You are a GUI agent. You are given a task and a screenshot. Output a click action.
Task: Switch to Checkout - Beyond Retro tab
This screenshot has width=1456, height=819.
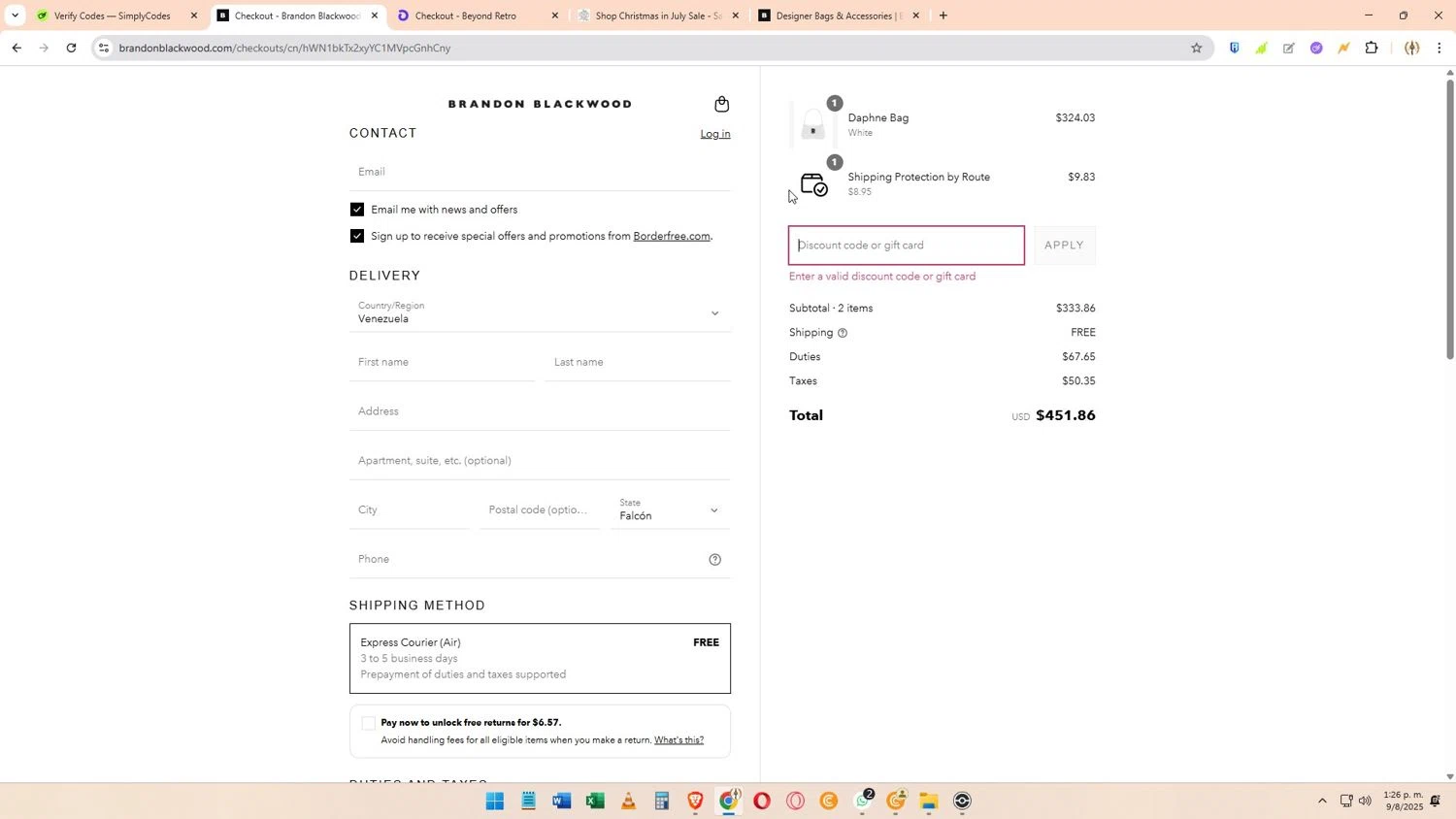[465, 16]
